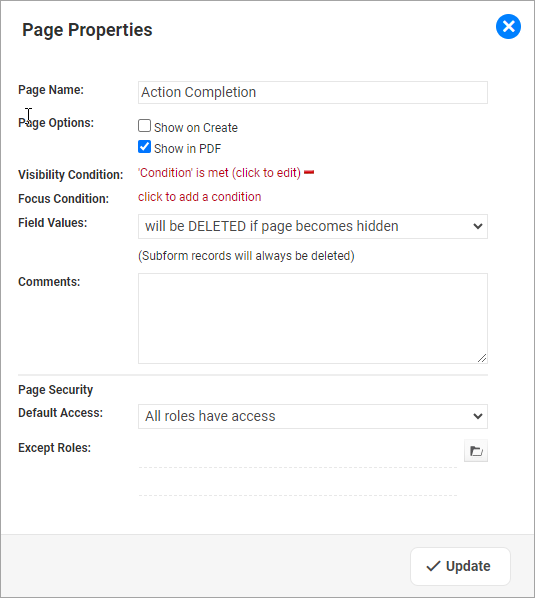Click the chevron arrow of Field Values combo
Image resolution: width=535 pixels, height=598 pixels.
477,227
